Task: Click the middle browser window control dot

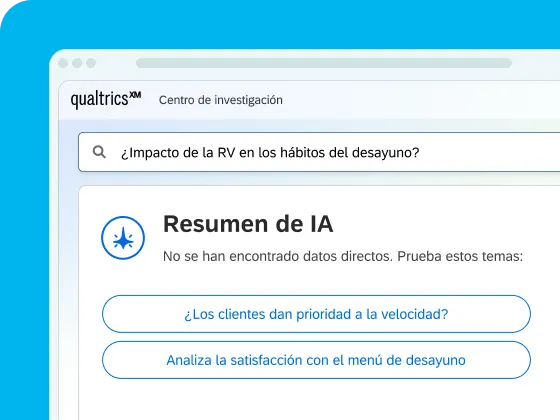Action: point(77,63)
